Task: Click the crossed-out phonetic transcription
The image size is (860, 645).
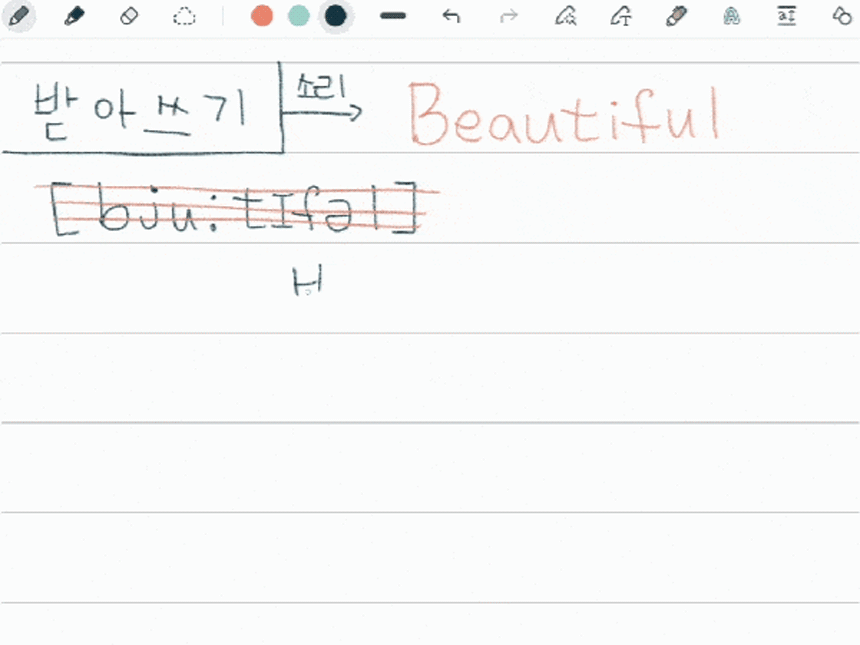Action: coord(235,209)
